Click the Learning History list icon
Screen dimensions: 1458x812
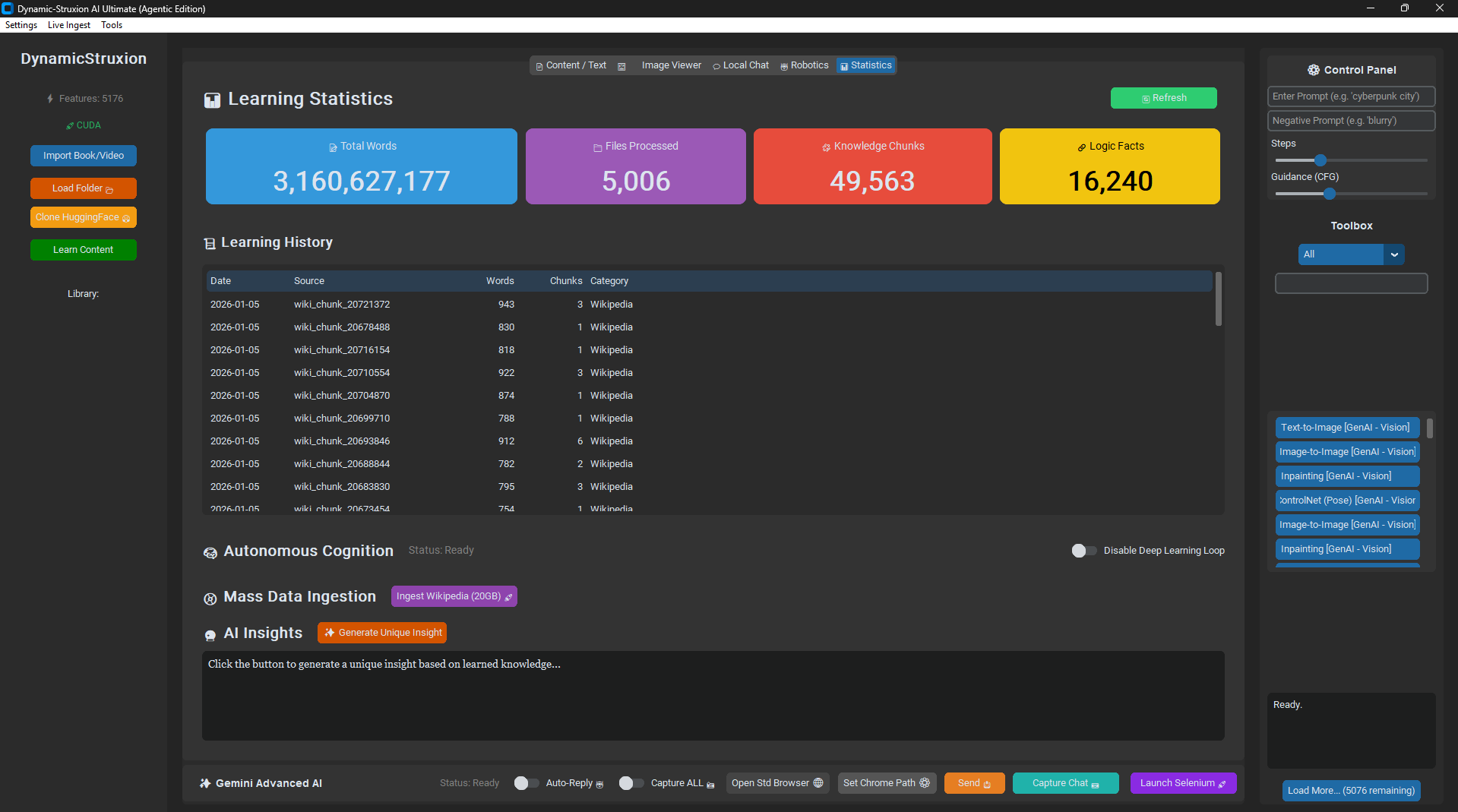tap(210, 243)
